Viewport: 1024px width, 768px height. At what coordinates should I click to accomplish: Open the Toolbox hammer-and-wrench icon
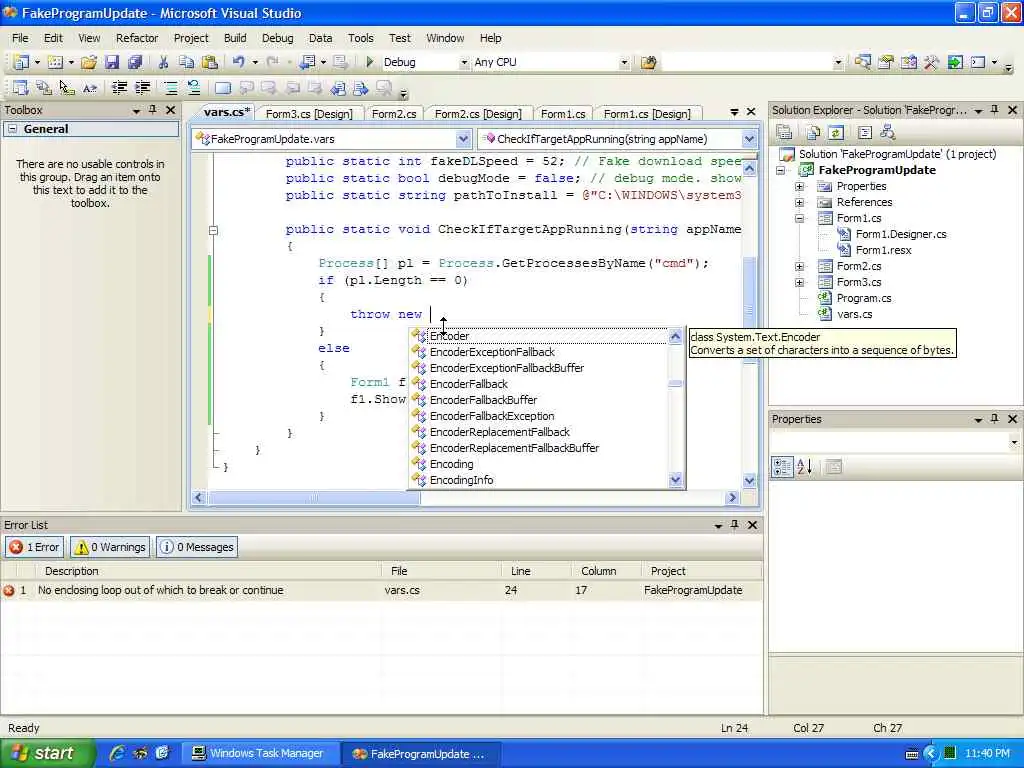pos(931,62)
